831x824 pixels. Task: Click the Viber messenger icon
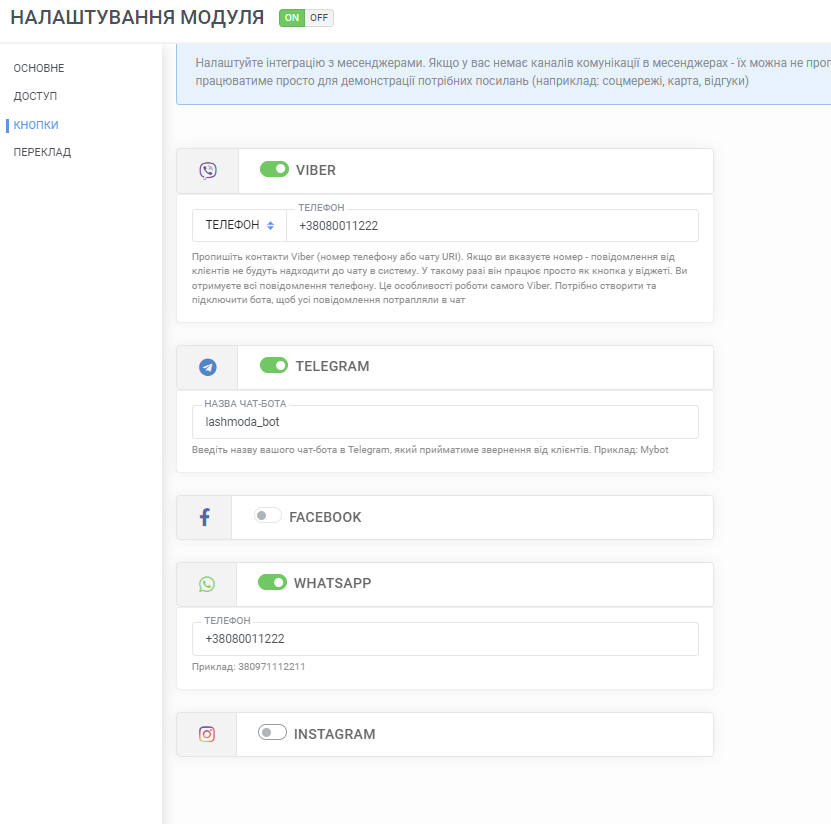point(208,171)
